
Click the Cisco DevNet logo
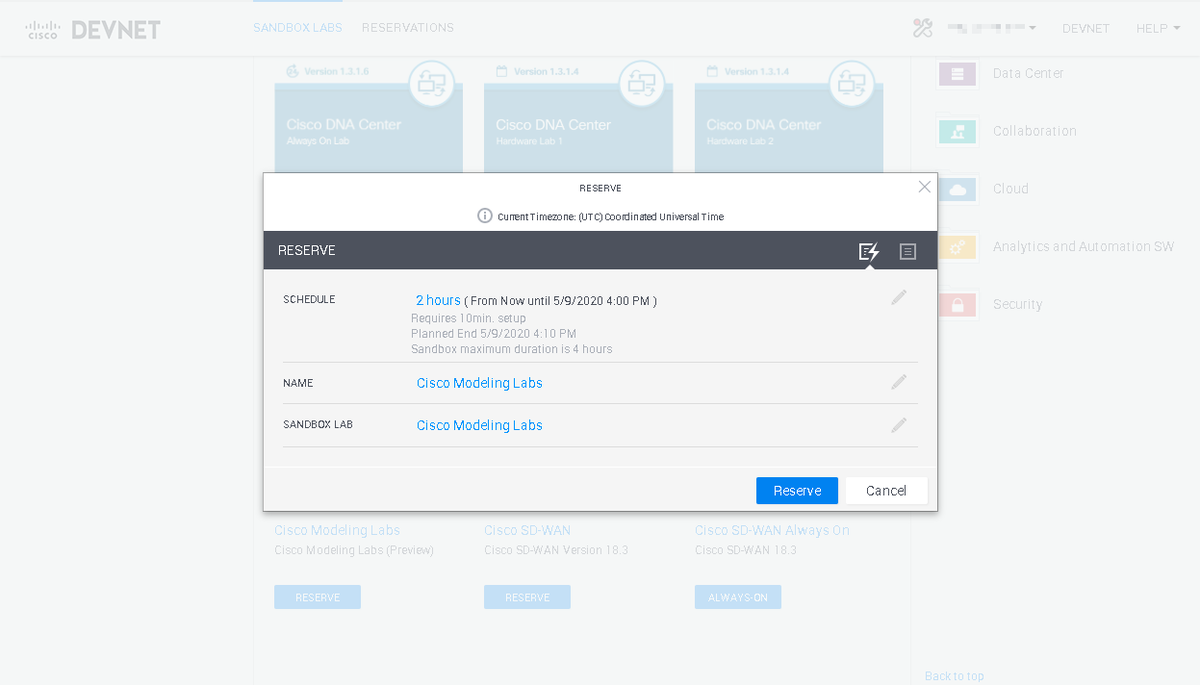coord(93,29)
